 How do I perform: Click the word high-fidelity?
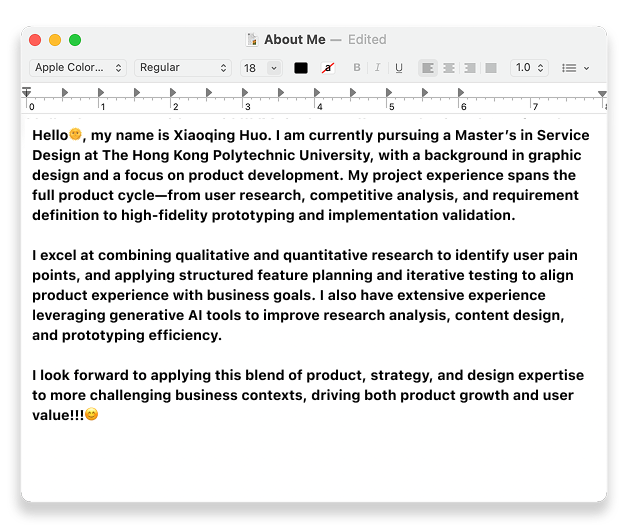coord(166,216)
